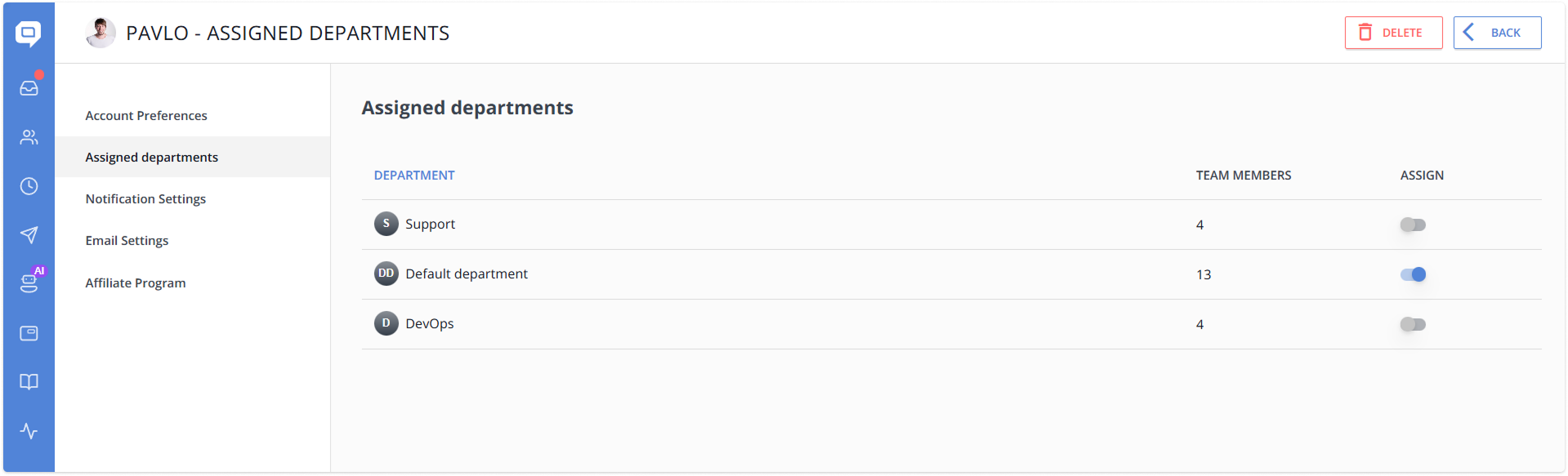
Task: Click the Delete button to remove Pavlo
Action: pos(1392,33)
